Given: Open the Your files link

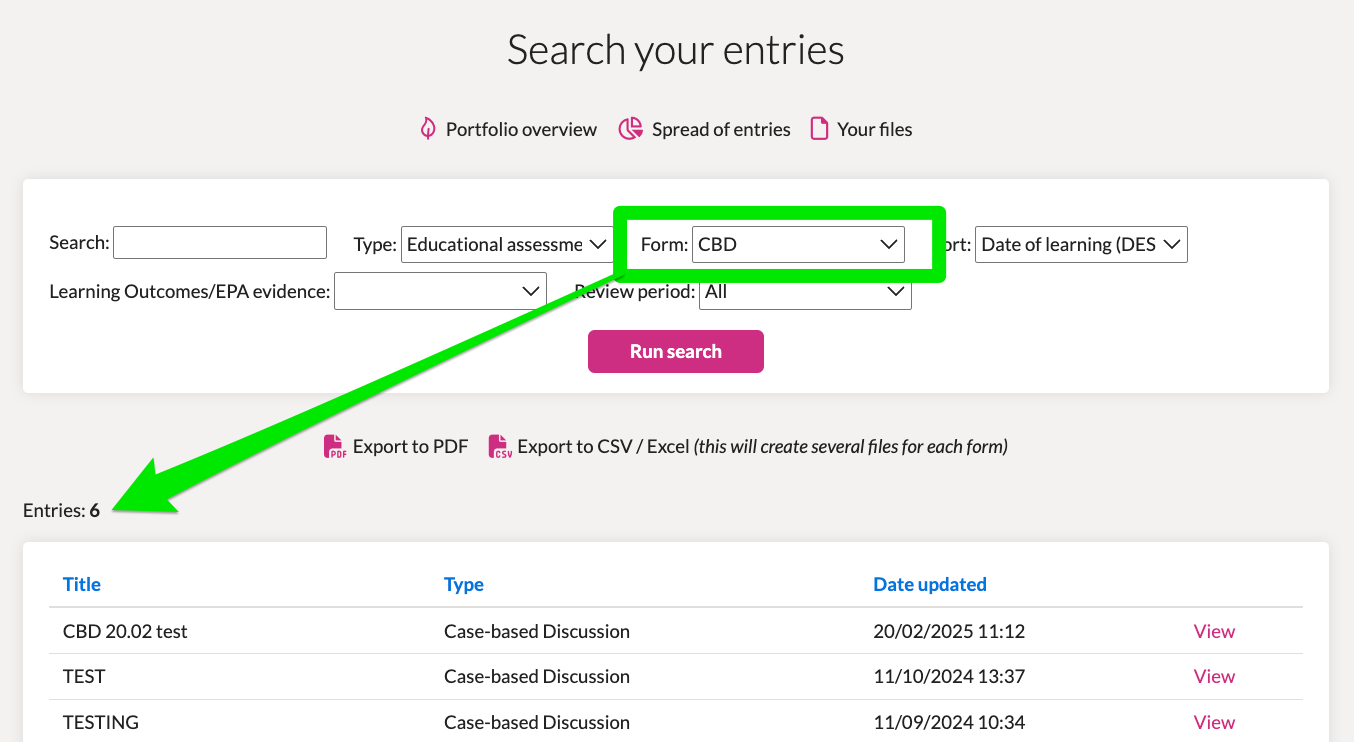Looking at the screenshot, I should click(x=875, y=129).
